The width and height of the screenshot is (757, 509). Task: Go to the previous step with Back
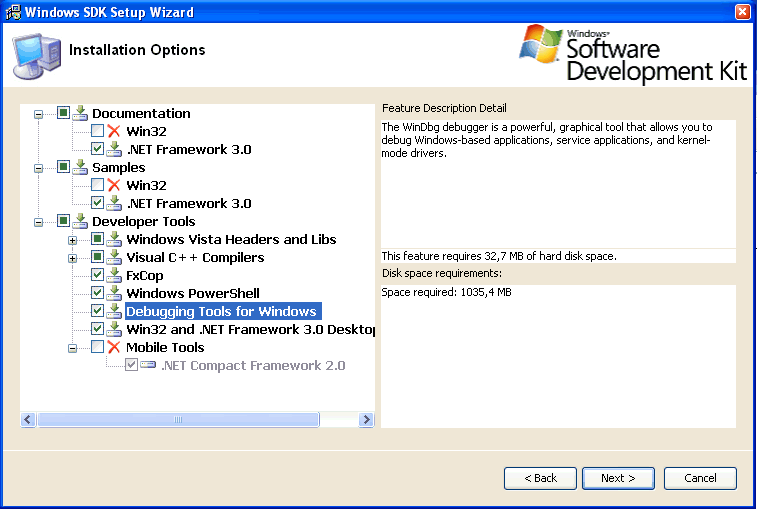pyautogui.click(x=540, y=478)
